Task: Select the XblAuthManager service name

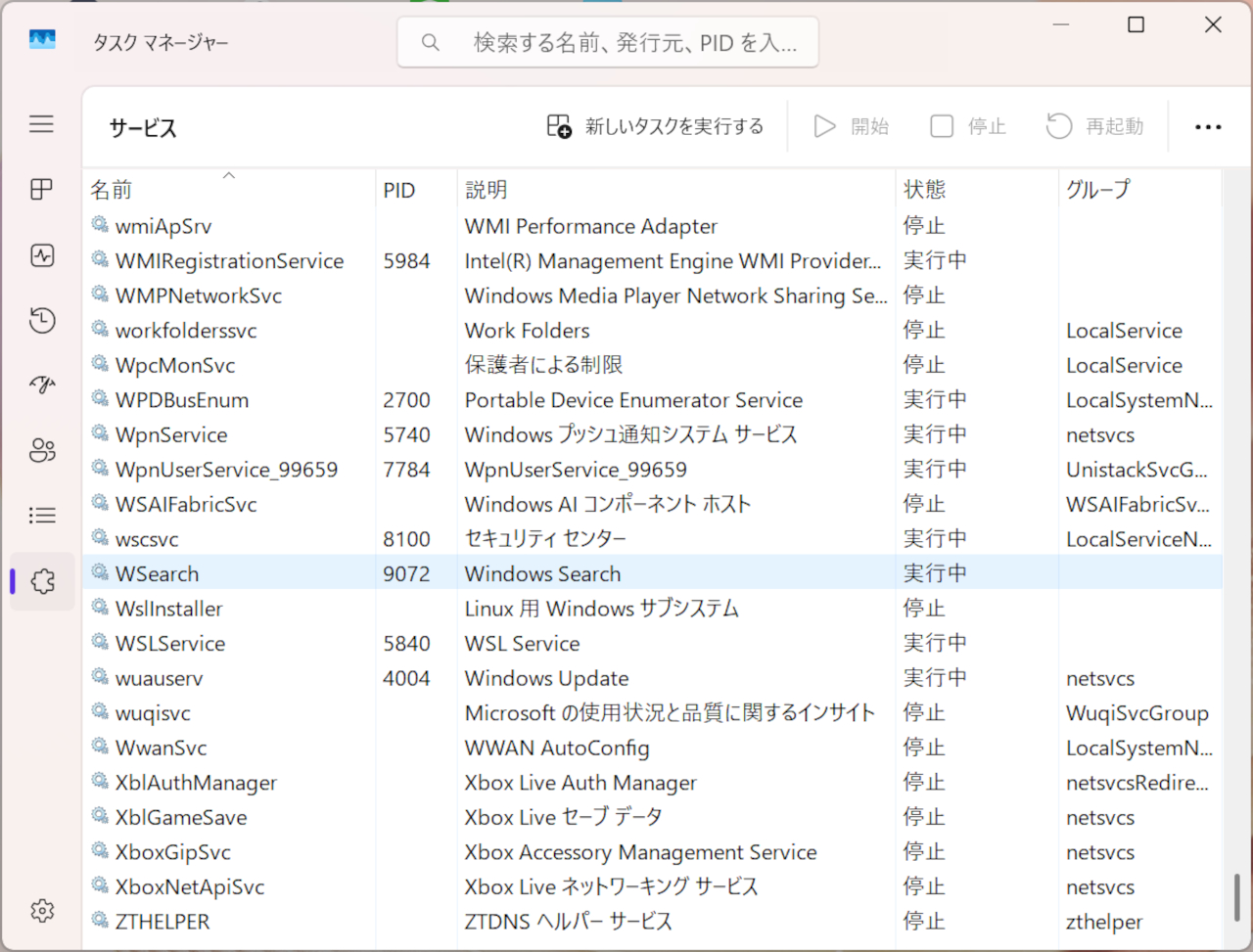Action: pos(196,783)
